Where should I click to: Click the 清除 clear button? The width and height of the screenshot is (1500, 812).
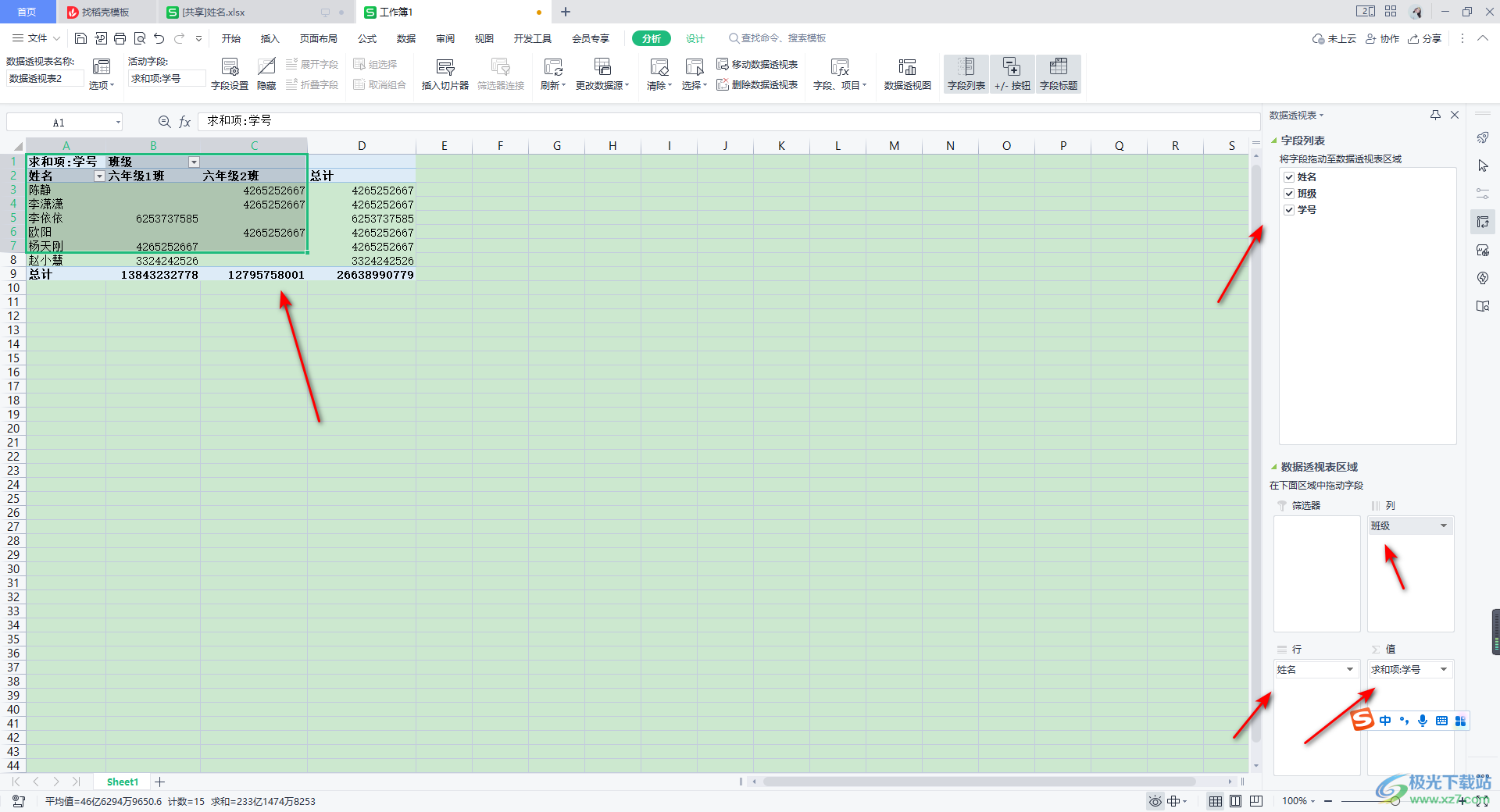(659, 74)
